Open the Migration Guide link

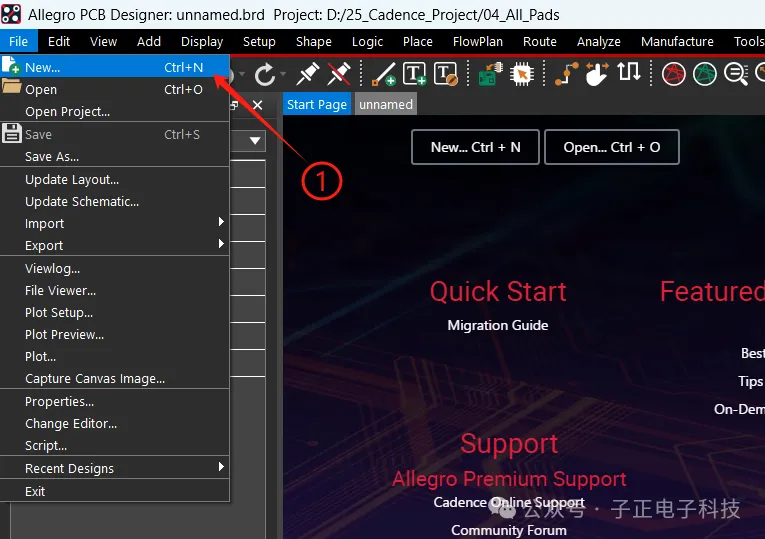498,325
